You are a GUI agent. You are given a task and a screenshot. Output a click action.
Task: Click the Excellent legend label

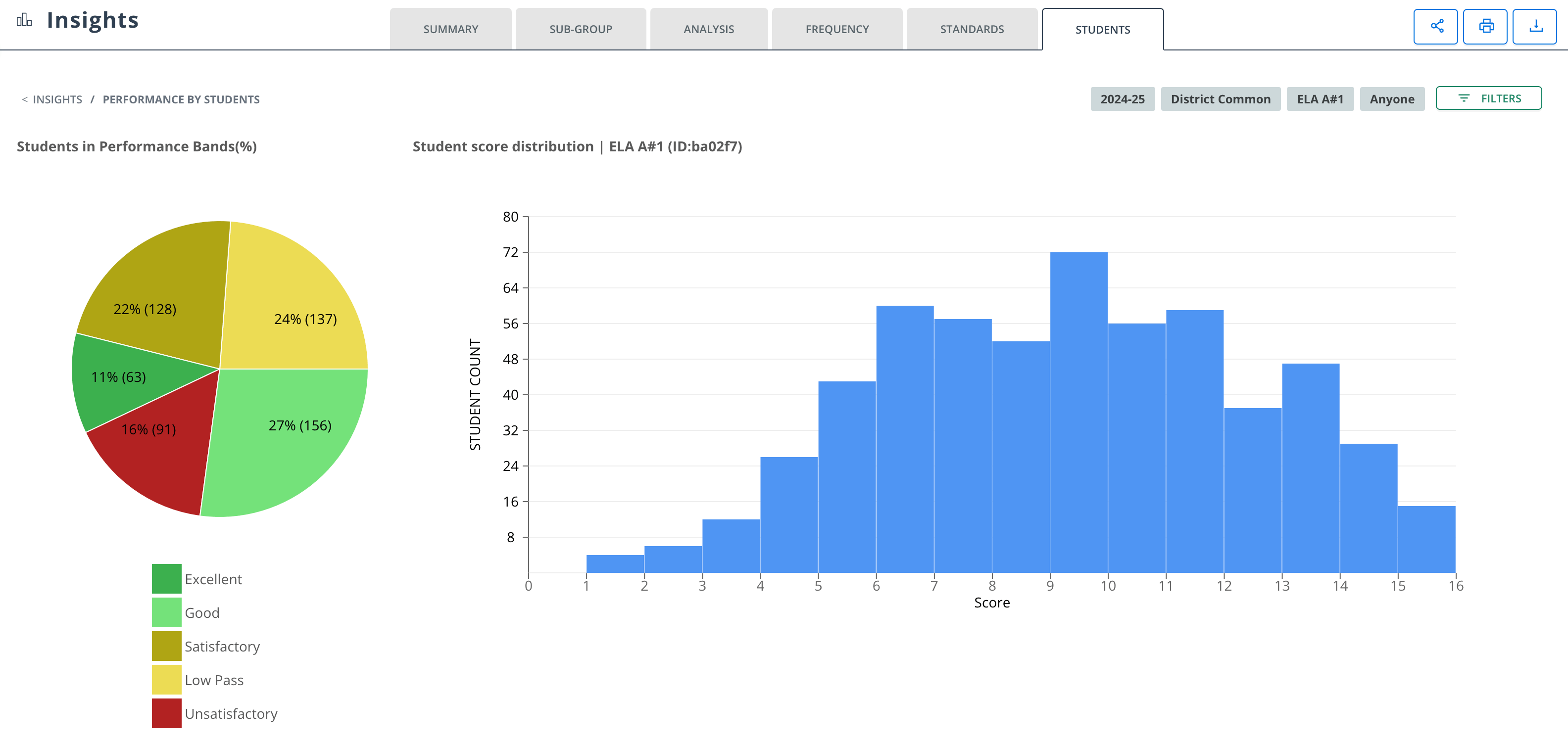213,579
